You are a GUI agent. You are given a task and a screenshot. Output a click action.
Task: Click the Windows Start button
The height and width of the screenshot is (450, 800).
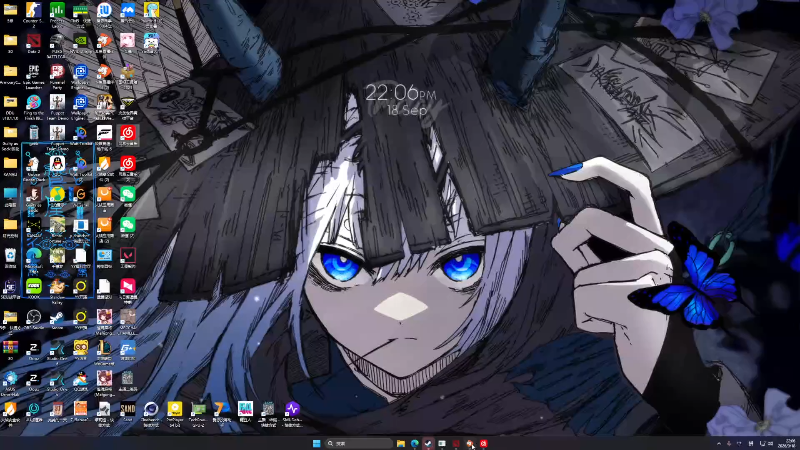(x=316, y=443)
